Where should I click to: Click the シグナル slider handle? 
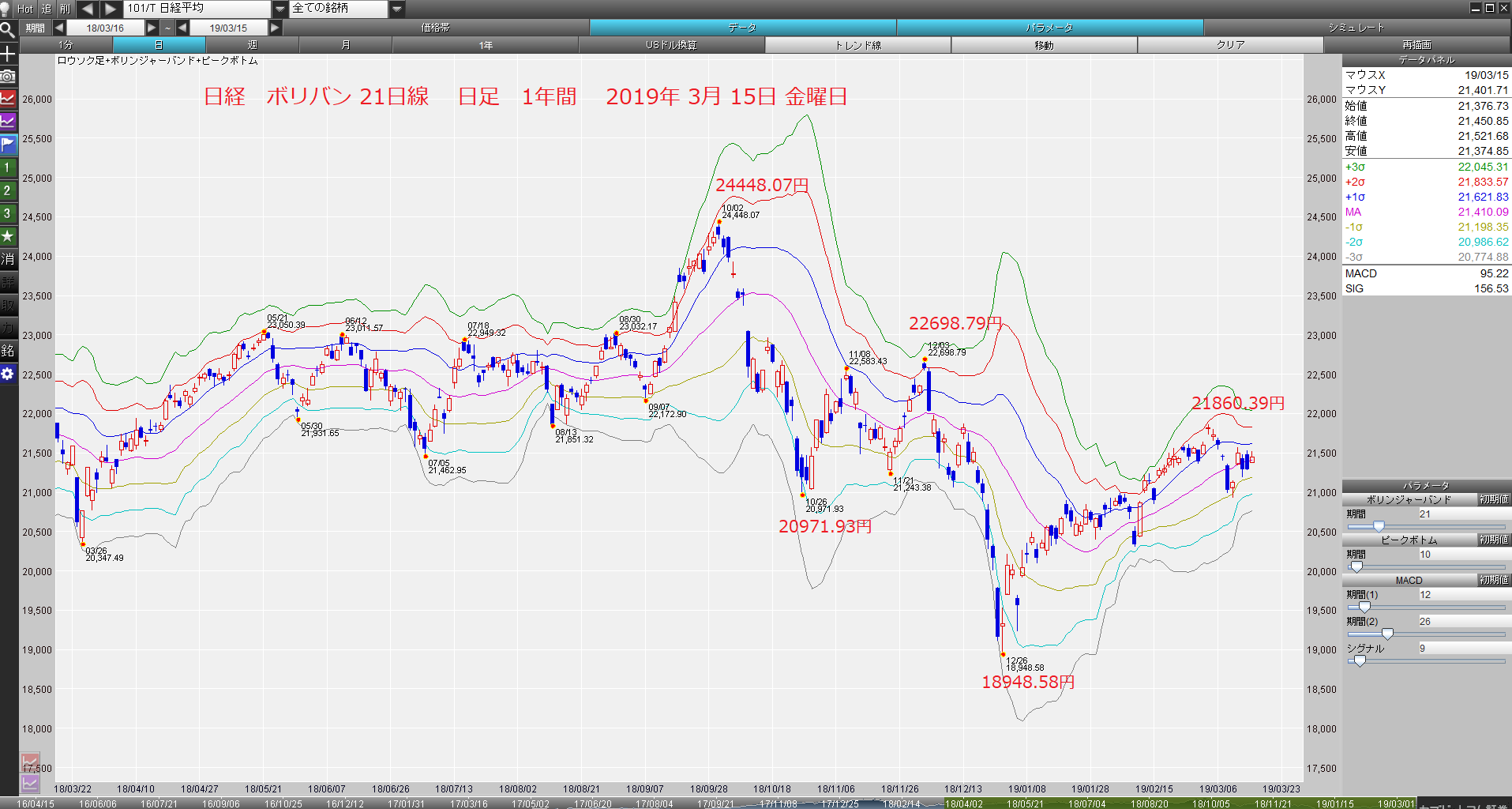pyautogui.click(x=1360, y=661)
